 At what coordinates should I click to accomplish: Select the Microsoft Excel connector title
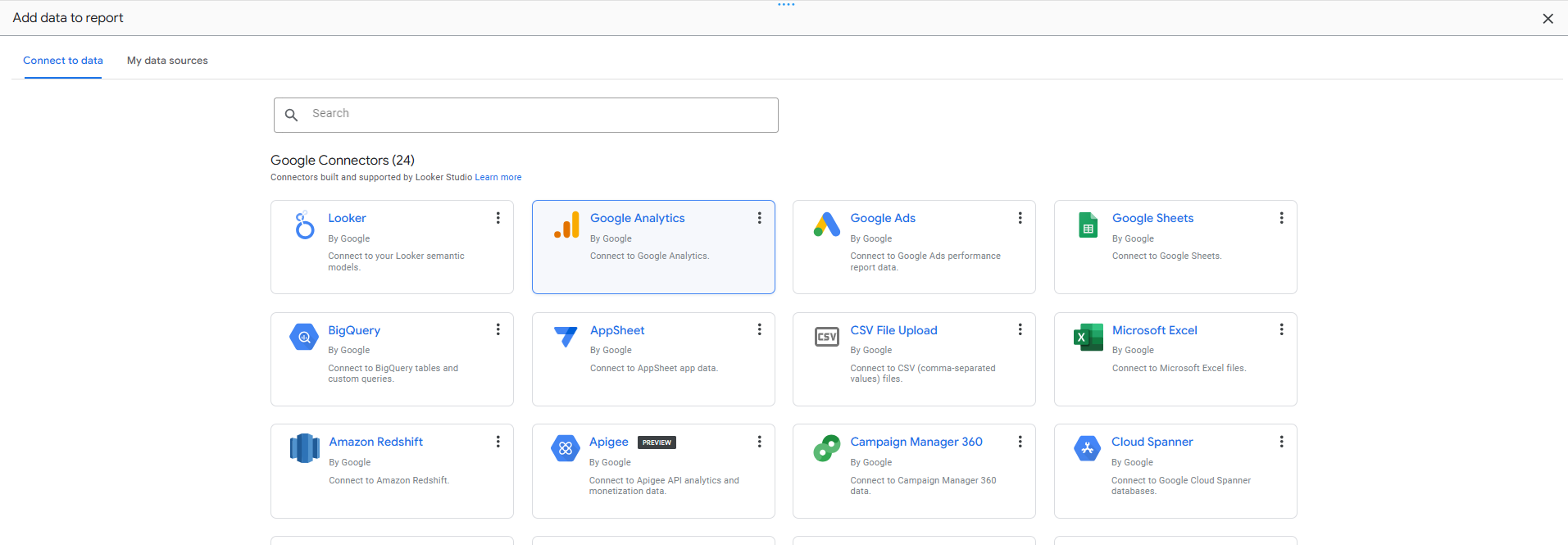coord(1154,330)
